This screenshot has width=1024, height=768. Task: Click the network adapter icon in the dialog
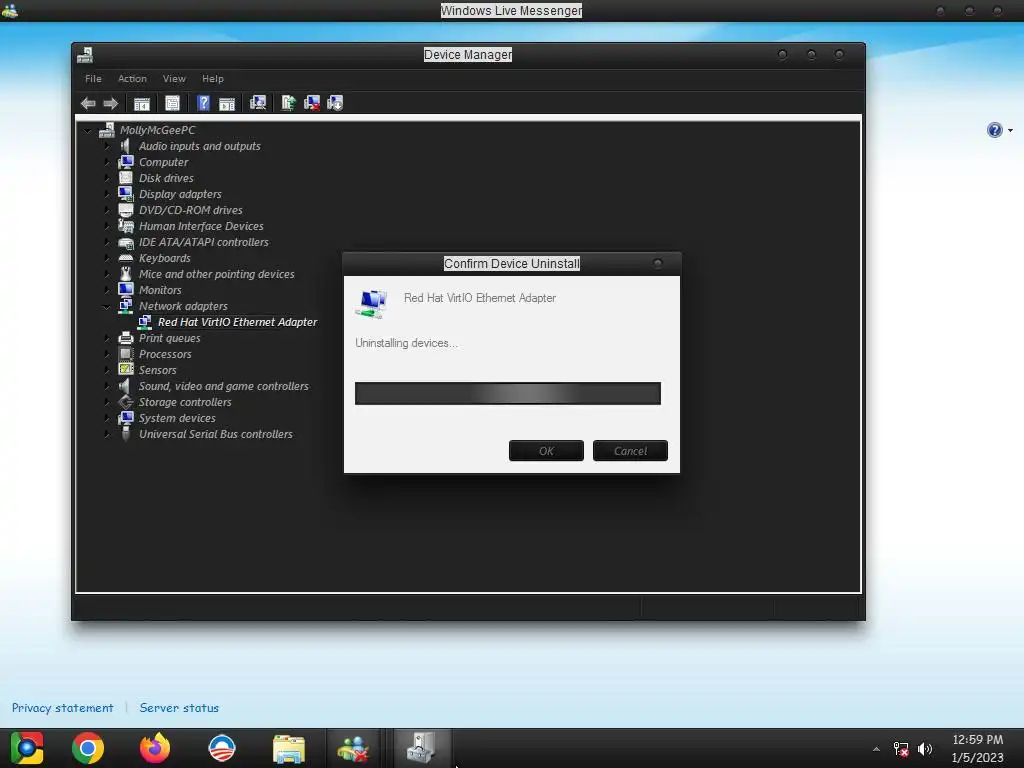[x=372, y=304]
